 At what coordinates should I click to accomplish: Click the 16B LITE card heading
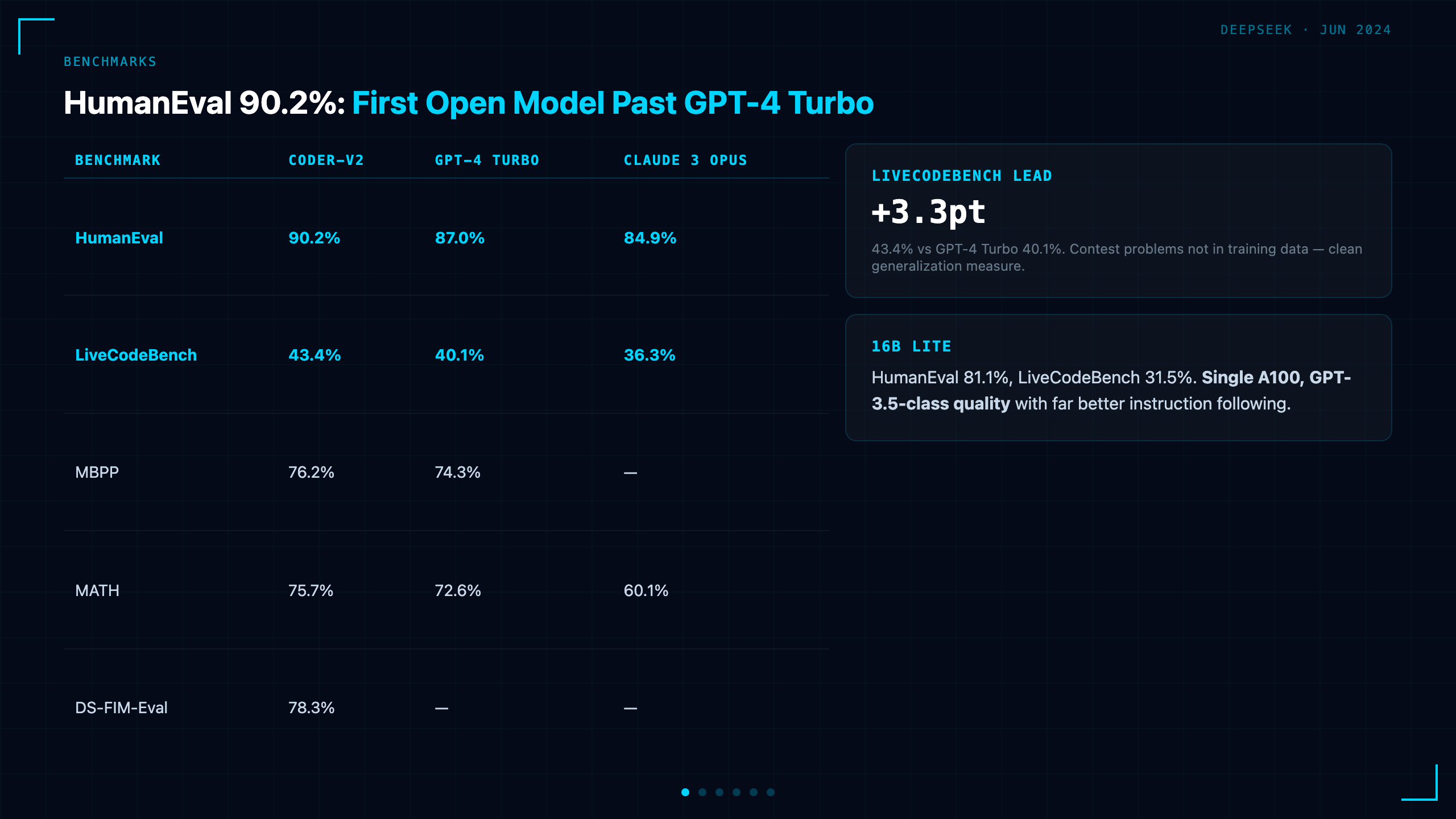click(x=911, y=346)
